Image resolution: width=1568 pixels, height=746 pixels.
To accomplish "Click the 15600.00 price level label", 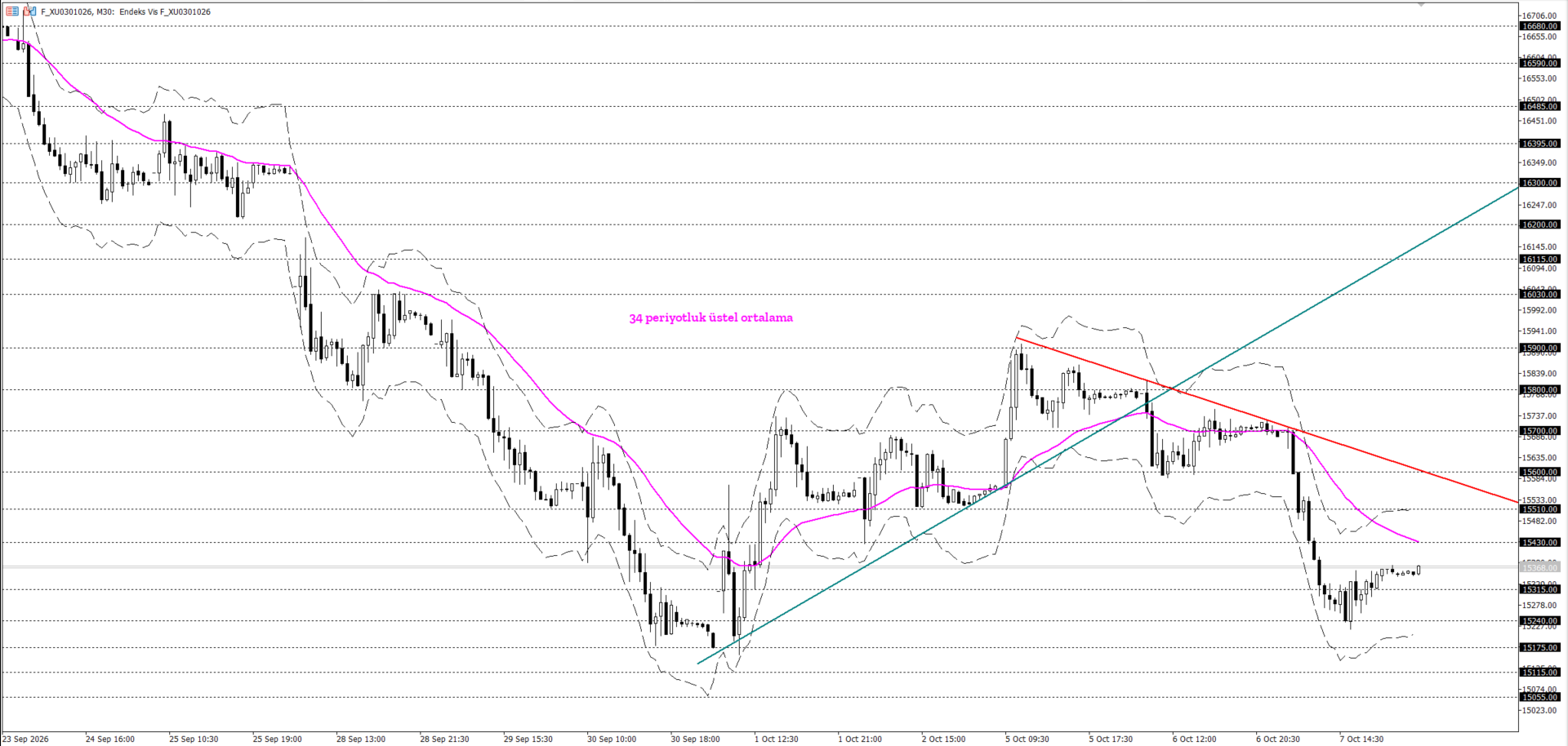I will click(1539, 472).
